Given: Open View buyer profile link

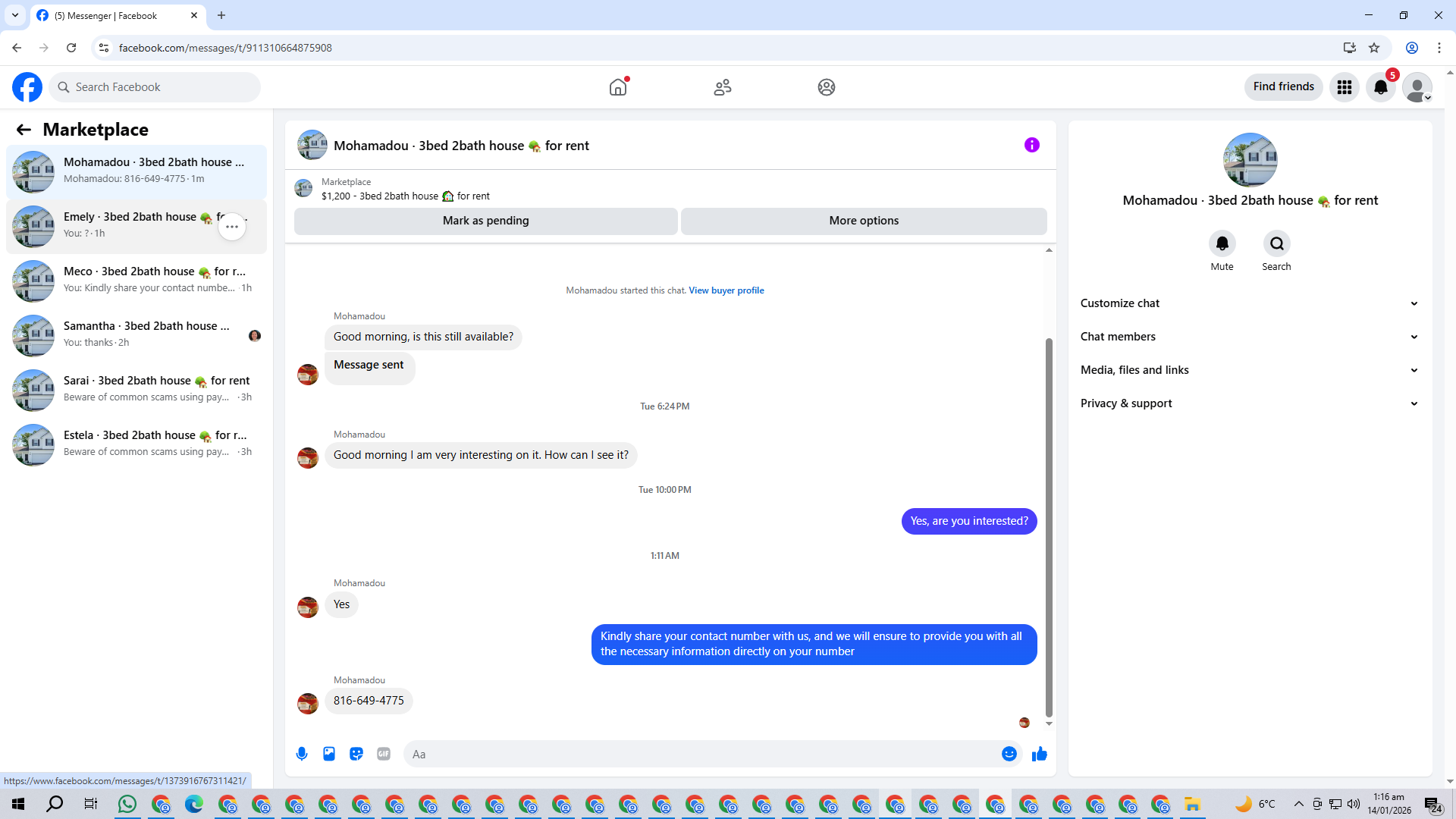Looking at the screenshot, I should click(x=726, y=290).
